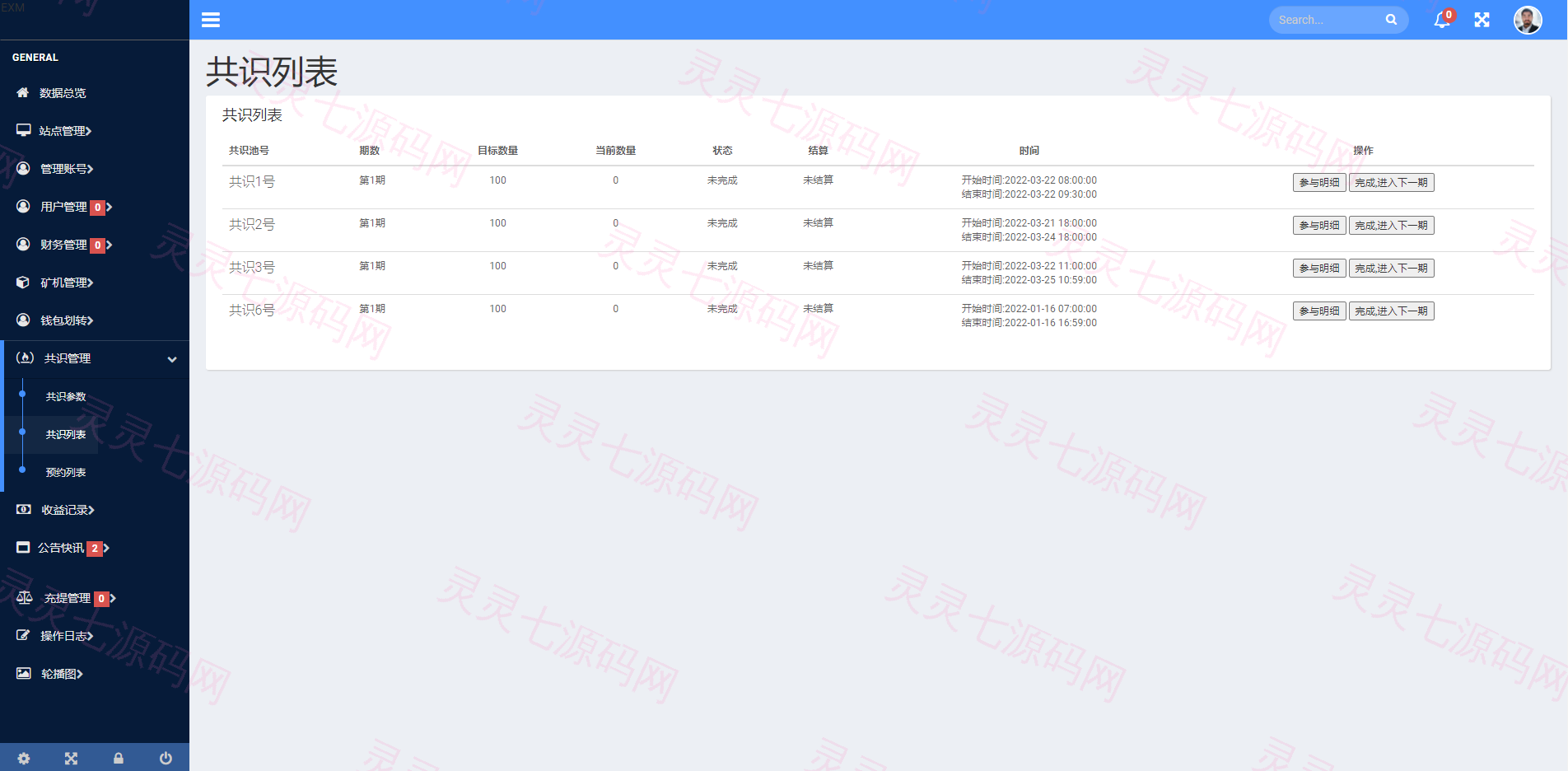Select the 共识列表 submenu item
Image resolution: width=1568 pixels, height=771 pixels.
coord(66,434)
